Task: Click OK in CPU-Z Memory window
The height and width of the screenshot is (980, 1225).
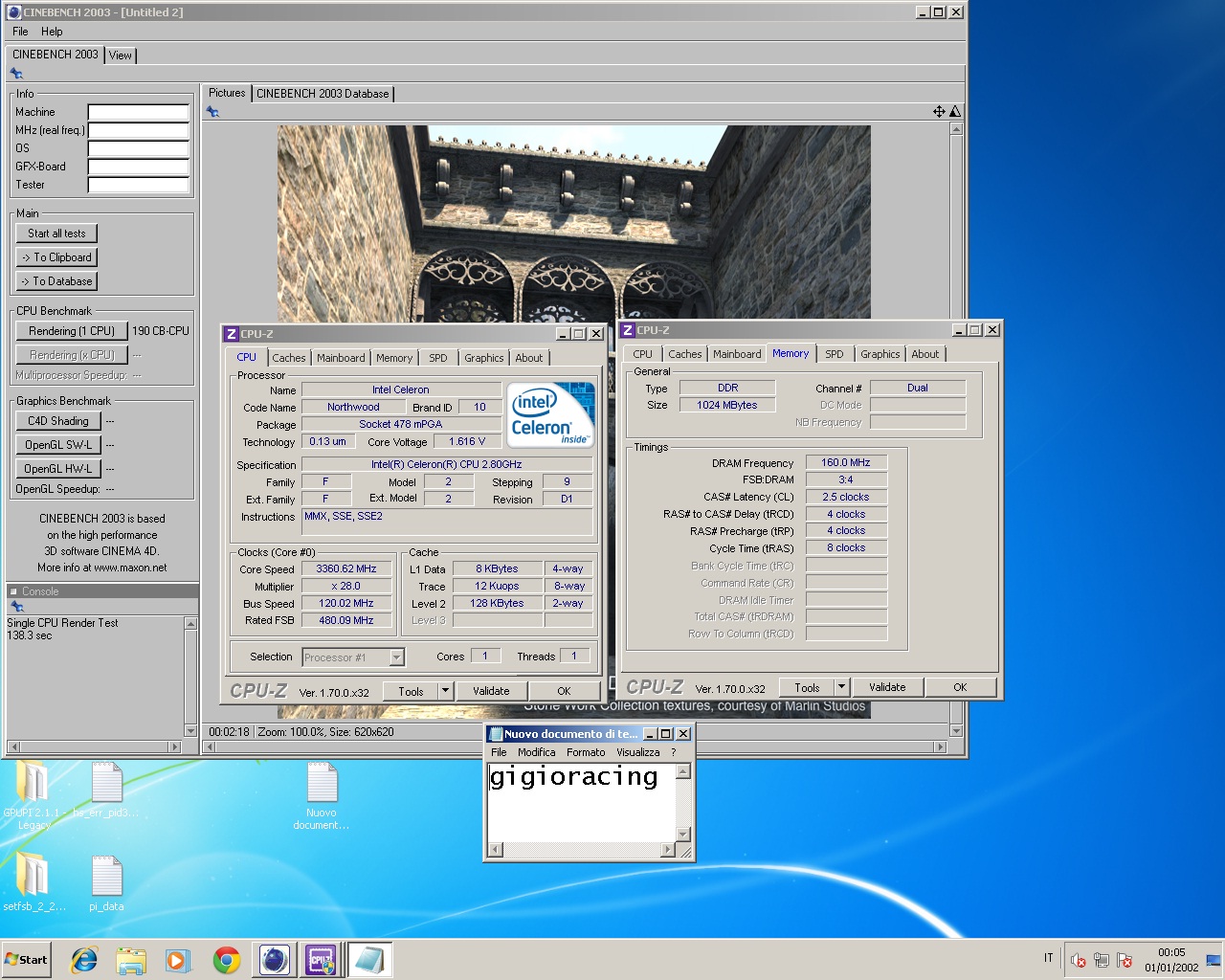Action: pos(960,687)
